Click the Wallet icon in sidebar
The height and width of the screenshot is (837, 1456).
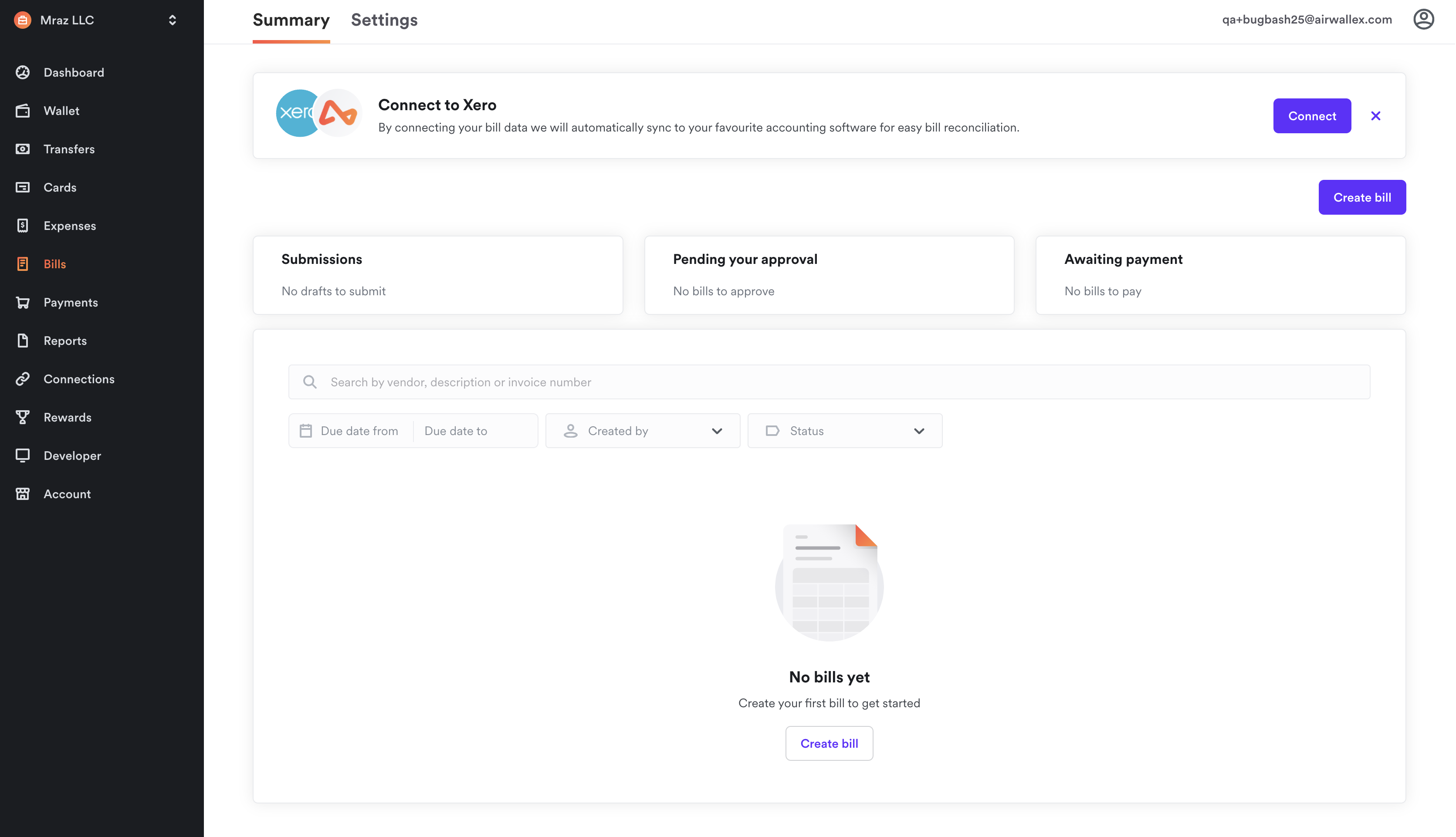(x=22, y=110)
